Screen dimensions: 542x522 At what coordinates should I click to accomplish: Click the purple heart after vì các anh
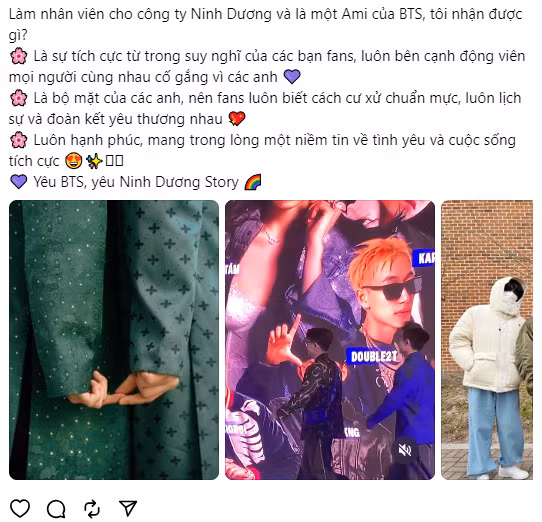click(292, 77)
